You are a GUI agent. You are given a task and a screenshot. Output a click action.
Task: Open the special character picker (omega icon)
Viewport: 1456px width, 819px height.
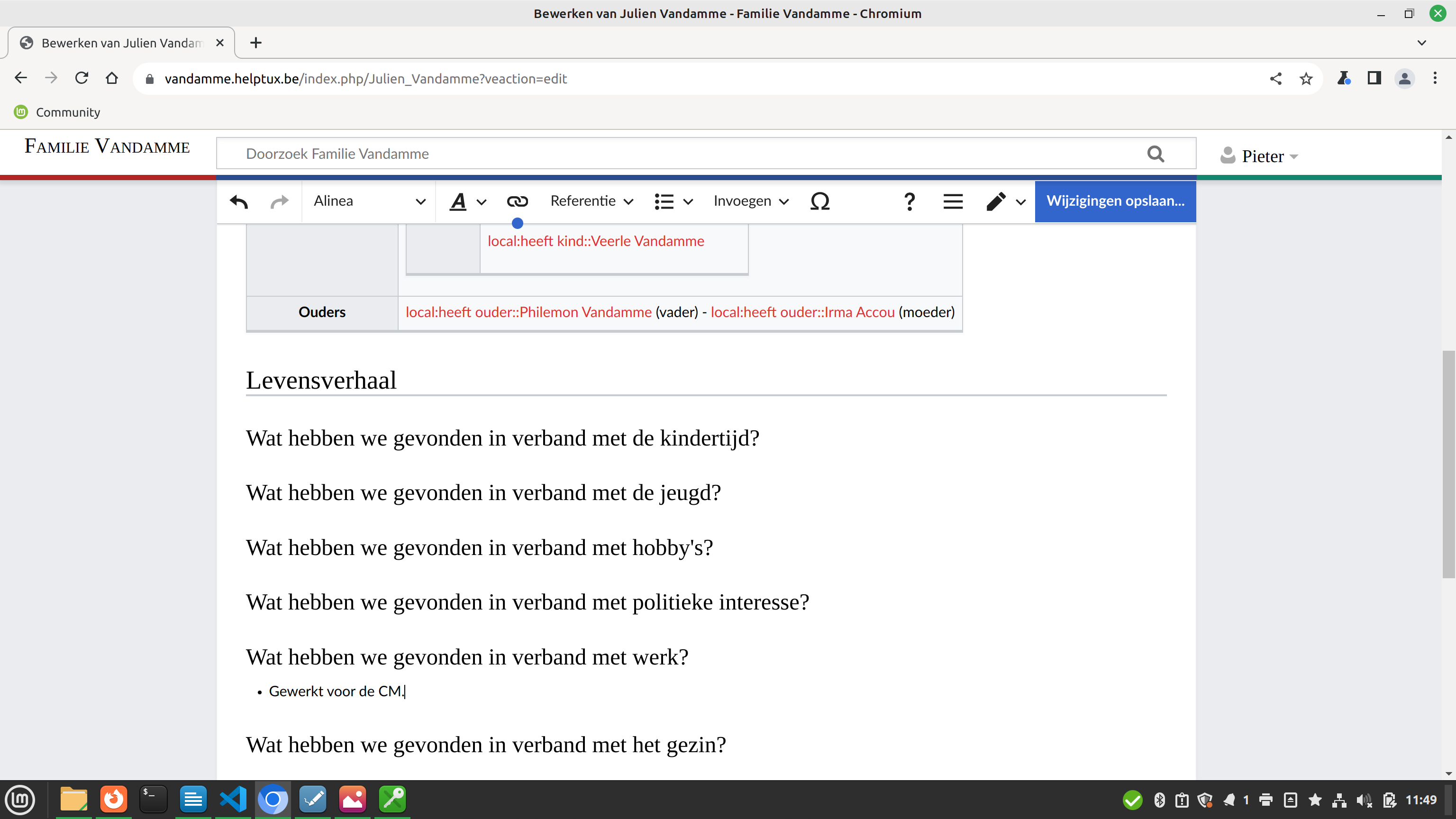click(820, 201)
